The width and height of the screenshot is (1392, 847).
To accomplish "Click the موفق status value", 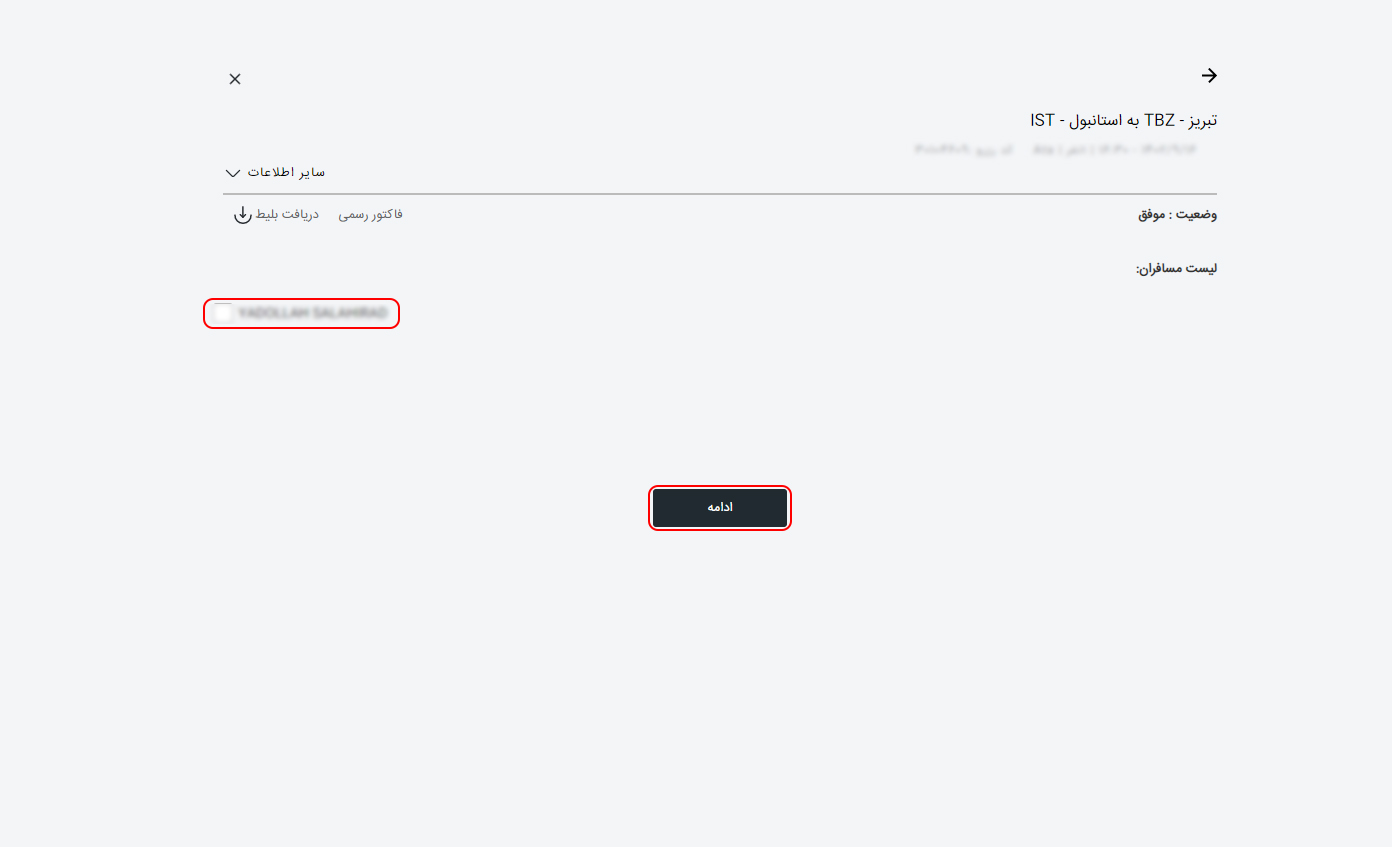I will pos(1152,215).
